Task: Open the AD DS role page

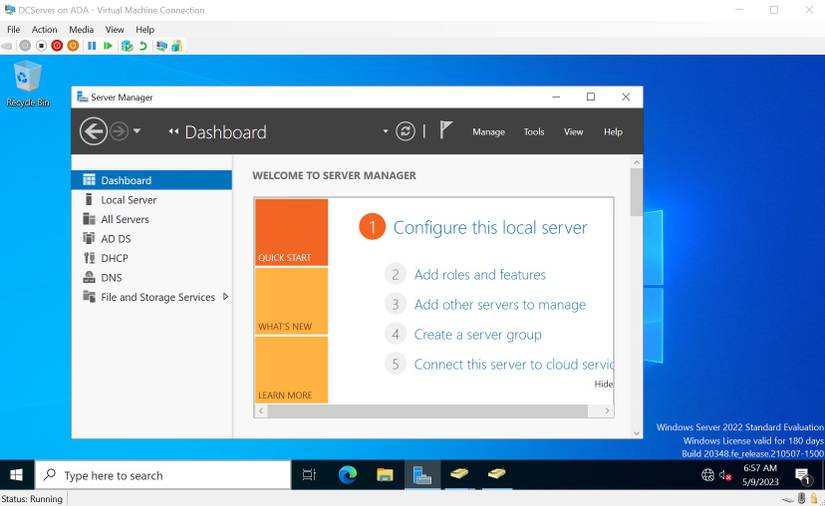Action: coord(152,239)
